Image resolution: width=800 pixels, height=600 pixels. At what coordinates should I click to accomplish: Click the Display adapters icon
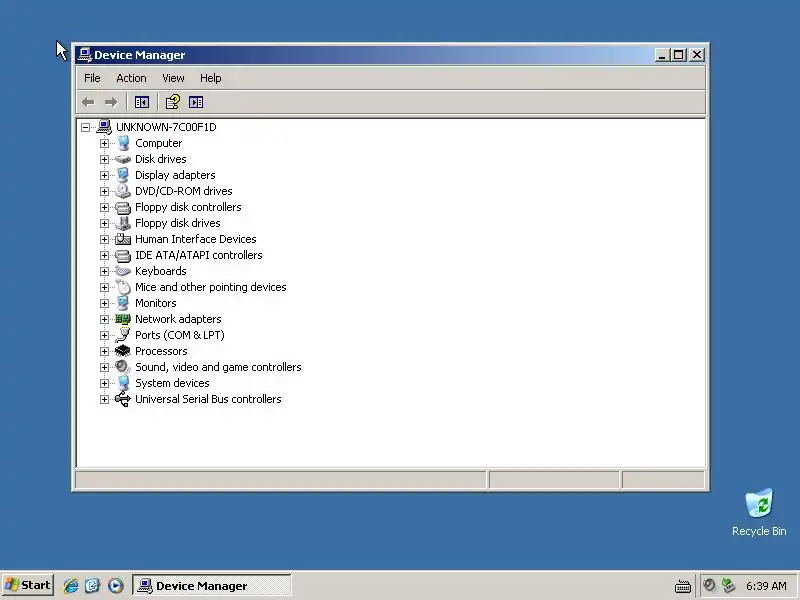123,175
